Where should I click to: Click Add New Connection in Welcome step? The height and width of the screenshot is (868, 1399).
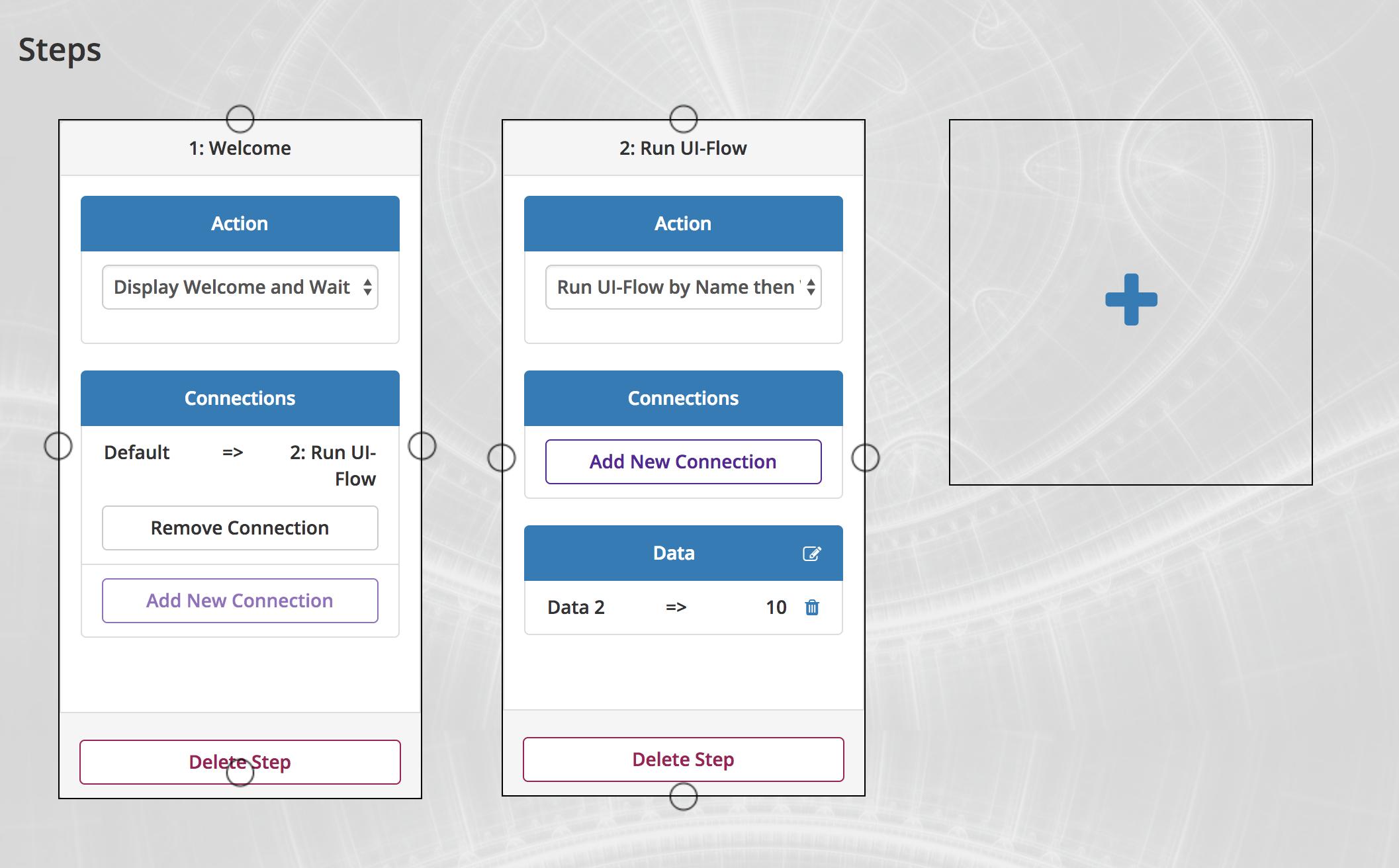point(240,601)
